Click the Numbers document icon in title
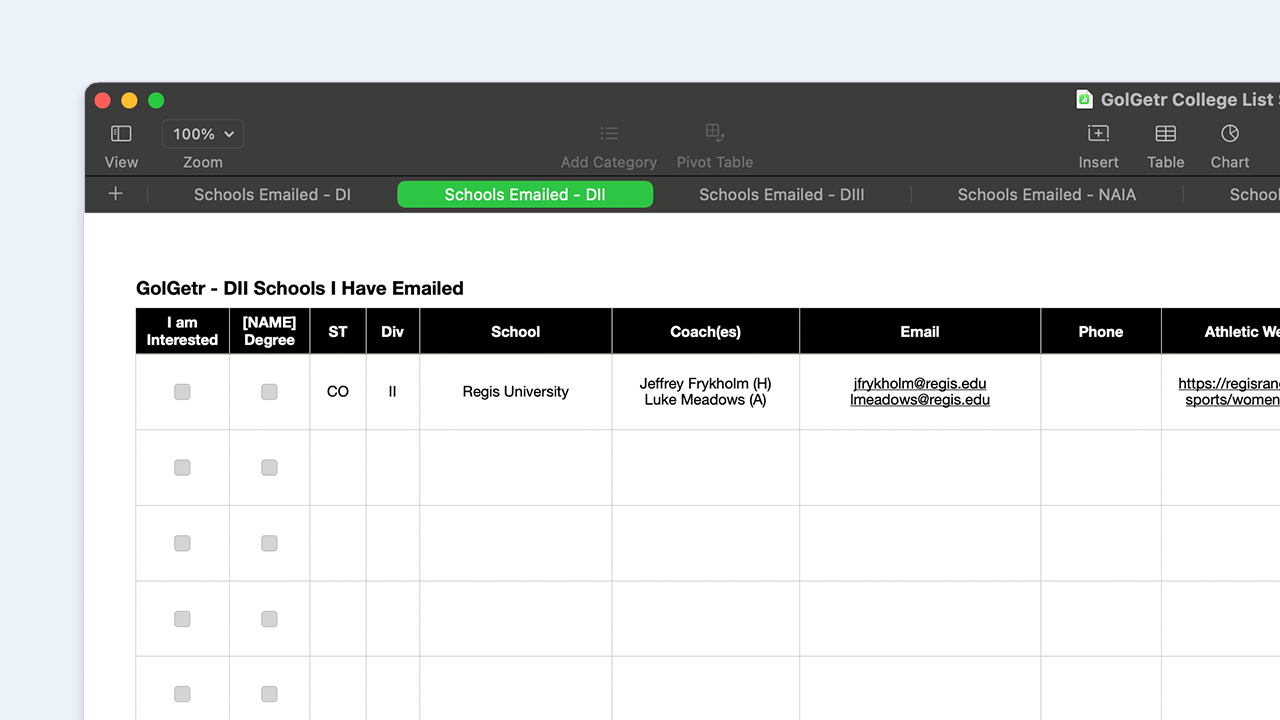 (x=1084, y=99)
